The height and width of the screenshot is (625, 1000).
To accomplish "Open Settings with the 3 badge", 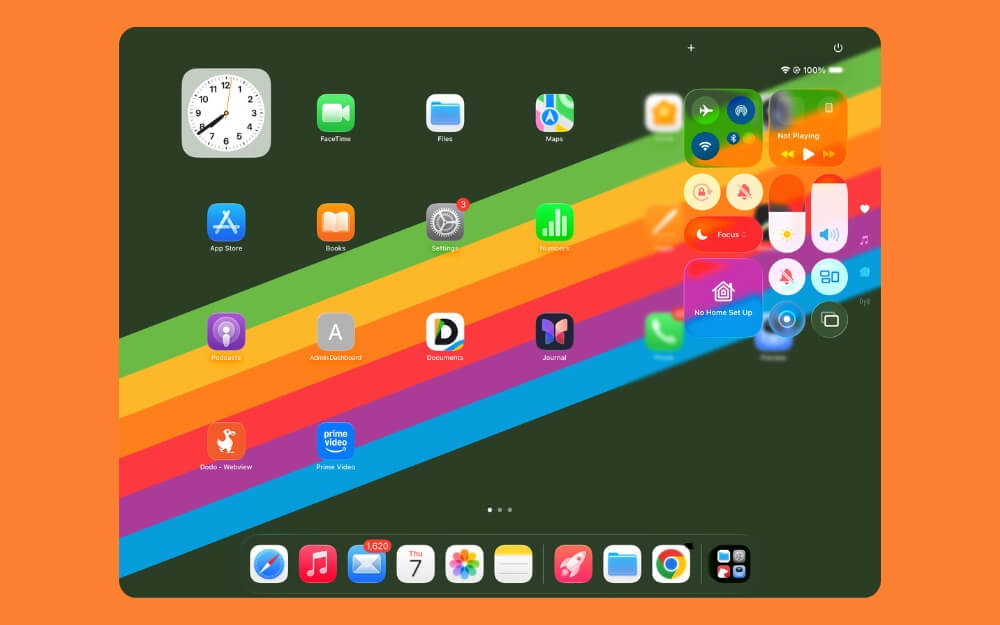I will [445, 223].
